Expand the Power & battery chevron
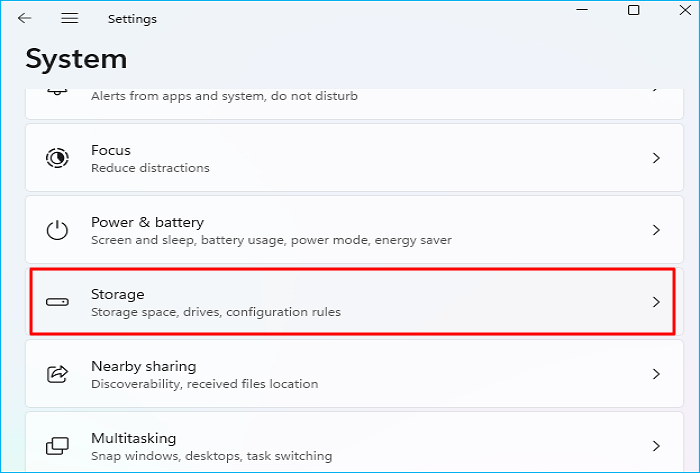 656,230
